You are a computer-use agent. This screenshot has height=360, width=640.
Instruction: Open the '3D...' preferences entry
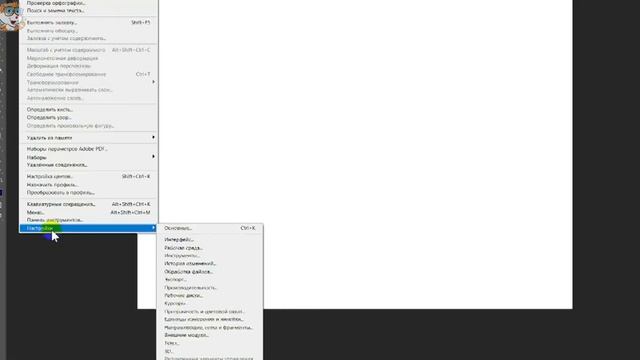[210, 351]
